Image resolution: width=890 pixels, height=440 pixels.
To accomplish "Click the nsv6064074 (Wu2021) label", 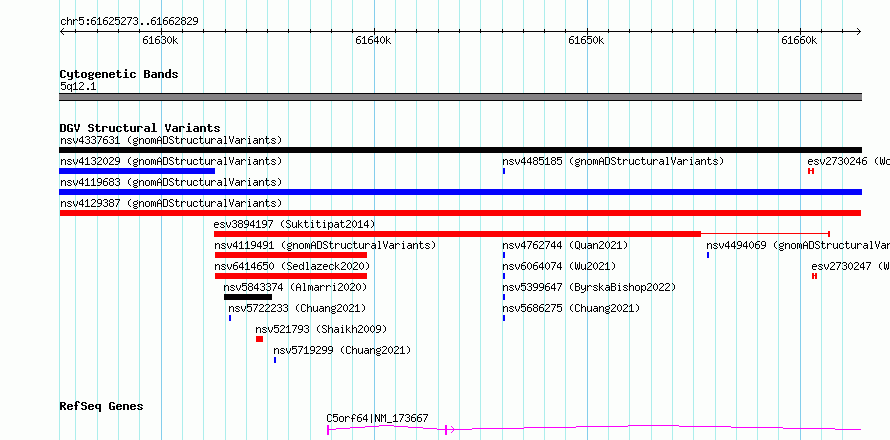I will 559,266.
